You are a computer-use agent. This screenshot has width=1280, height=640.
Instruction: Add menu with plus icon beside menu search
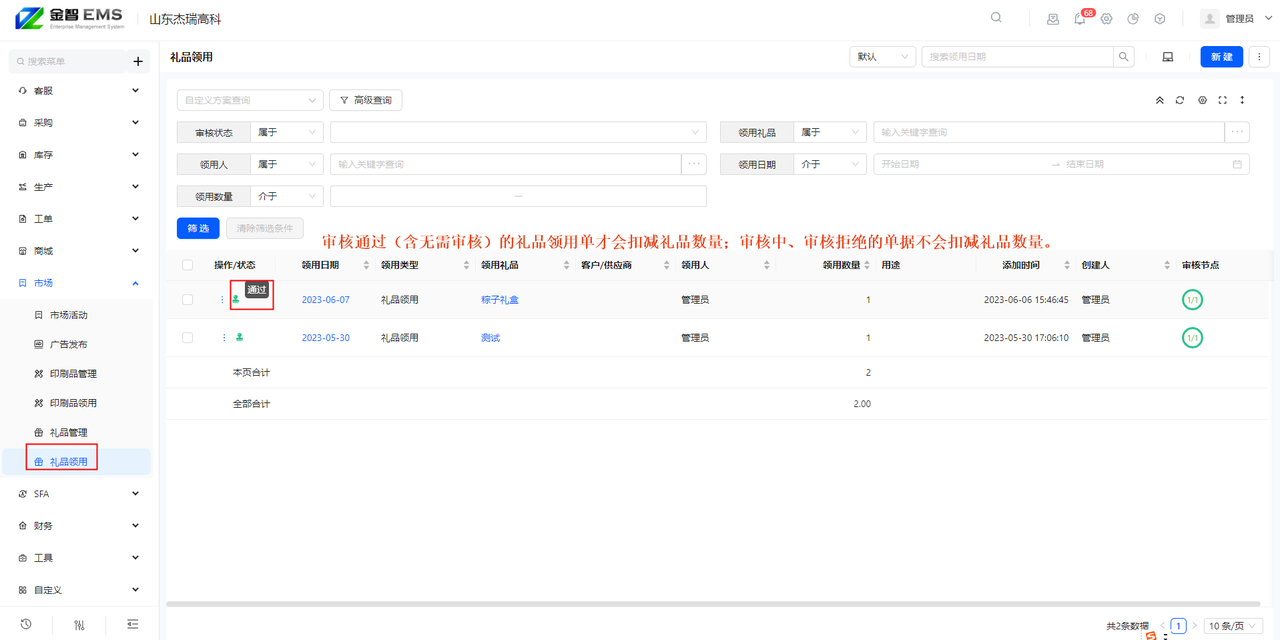click(x=138, y=62)
